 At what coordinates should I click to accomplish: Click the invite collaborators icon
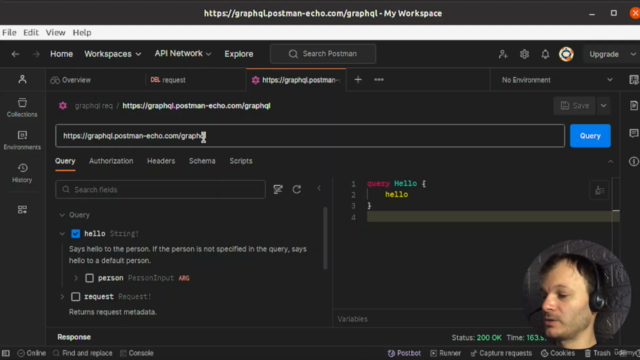tap(503, 54)
